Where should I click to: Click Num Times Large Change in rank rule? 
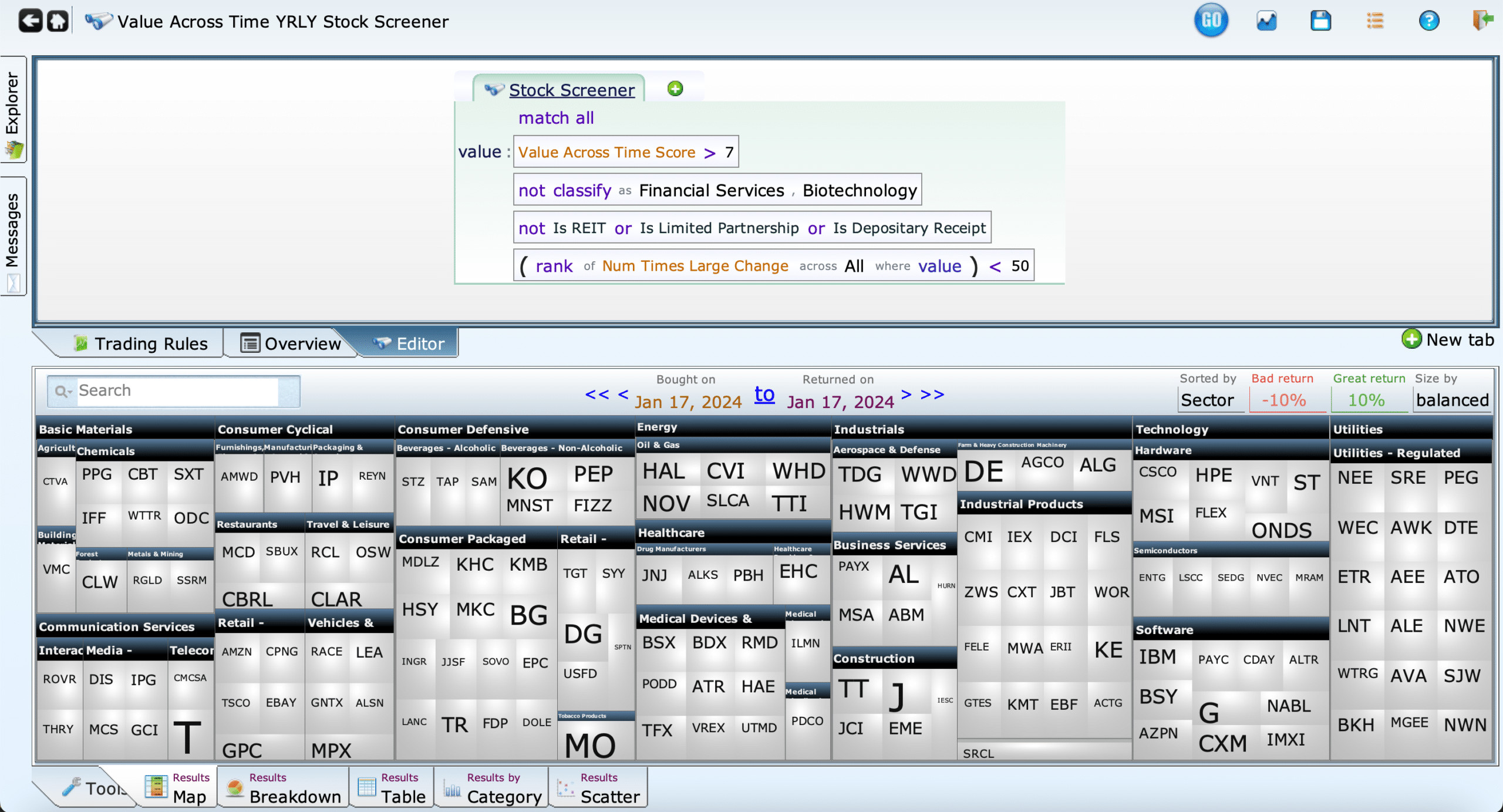click(x=695, y=266)
